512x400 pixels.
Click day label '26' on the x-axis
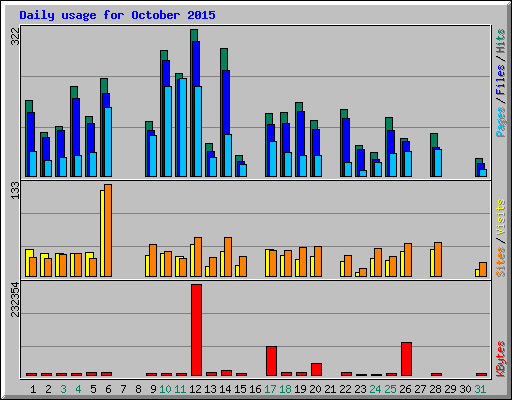(405, 389)
